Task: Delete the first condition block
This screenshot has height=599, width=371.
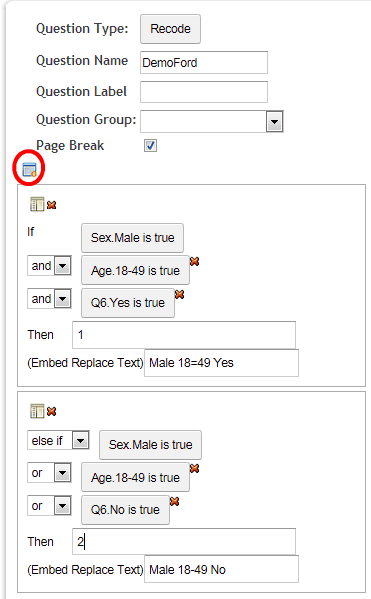Action: [52, 205]
